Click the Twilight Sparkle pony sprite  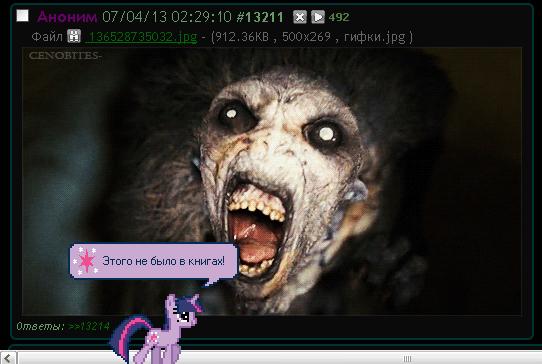156,328
